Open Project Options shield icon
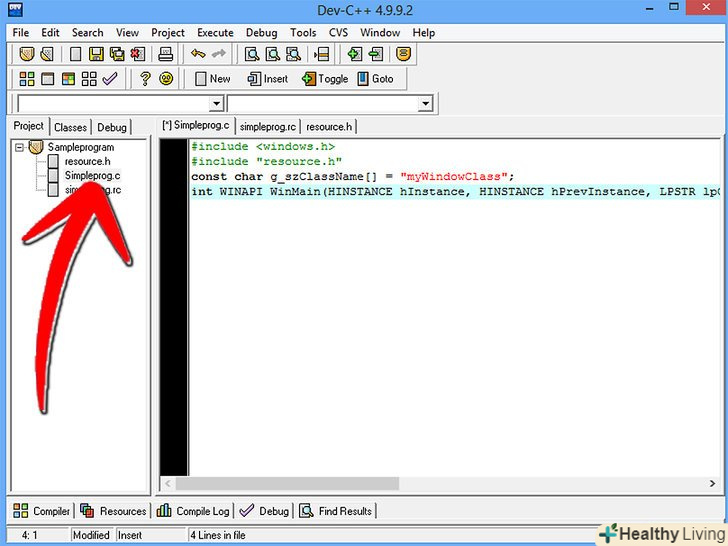 pos(403,54)
